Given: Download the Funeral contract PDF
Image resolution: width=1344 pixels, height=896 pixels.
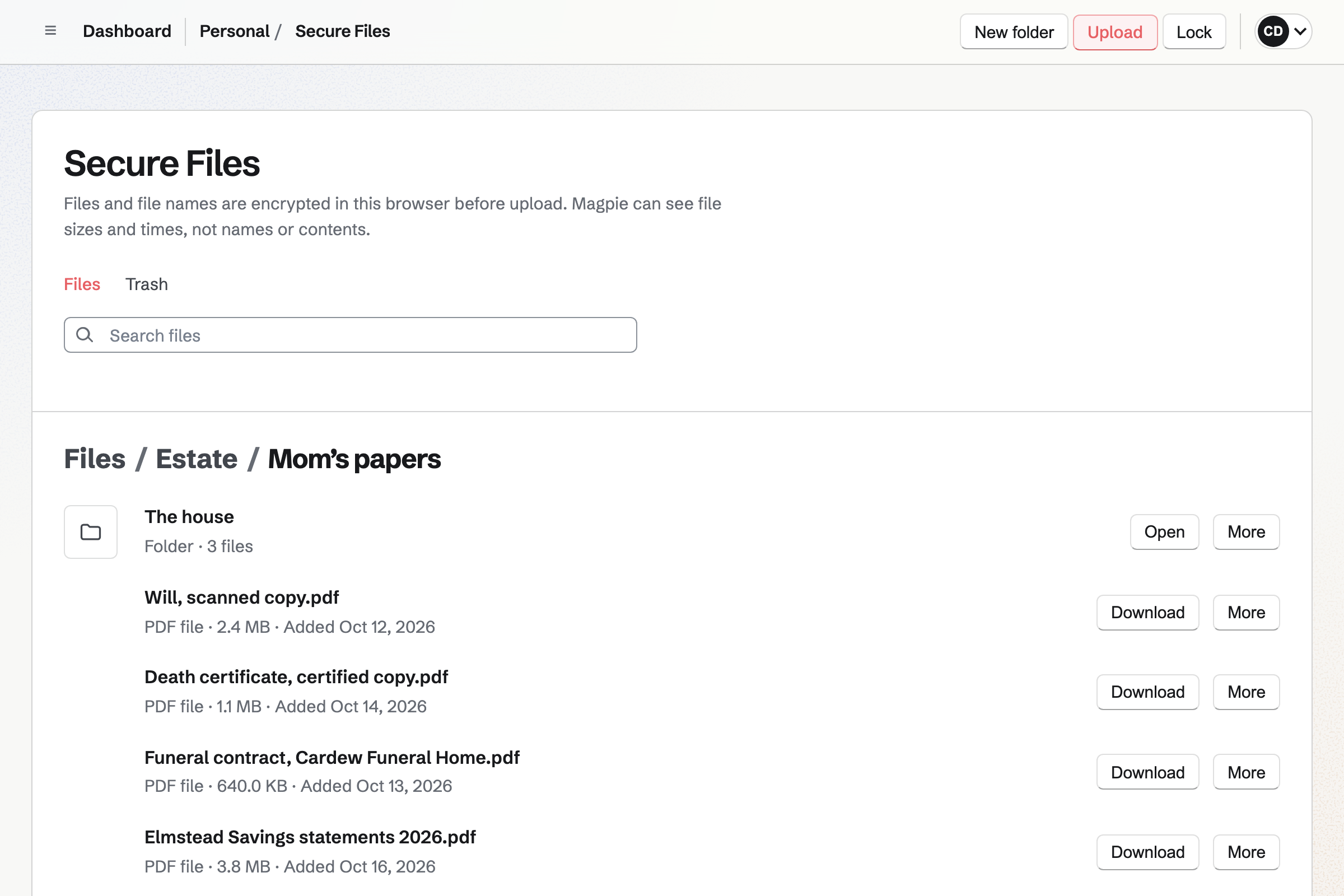Looking at the screenshot, I should point(1147,772).
